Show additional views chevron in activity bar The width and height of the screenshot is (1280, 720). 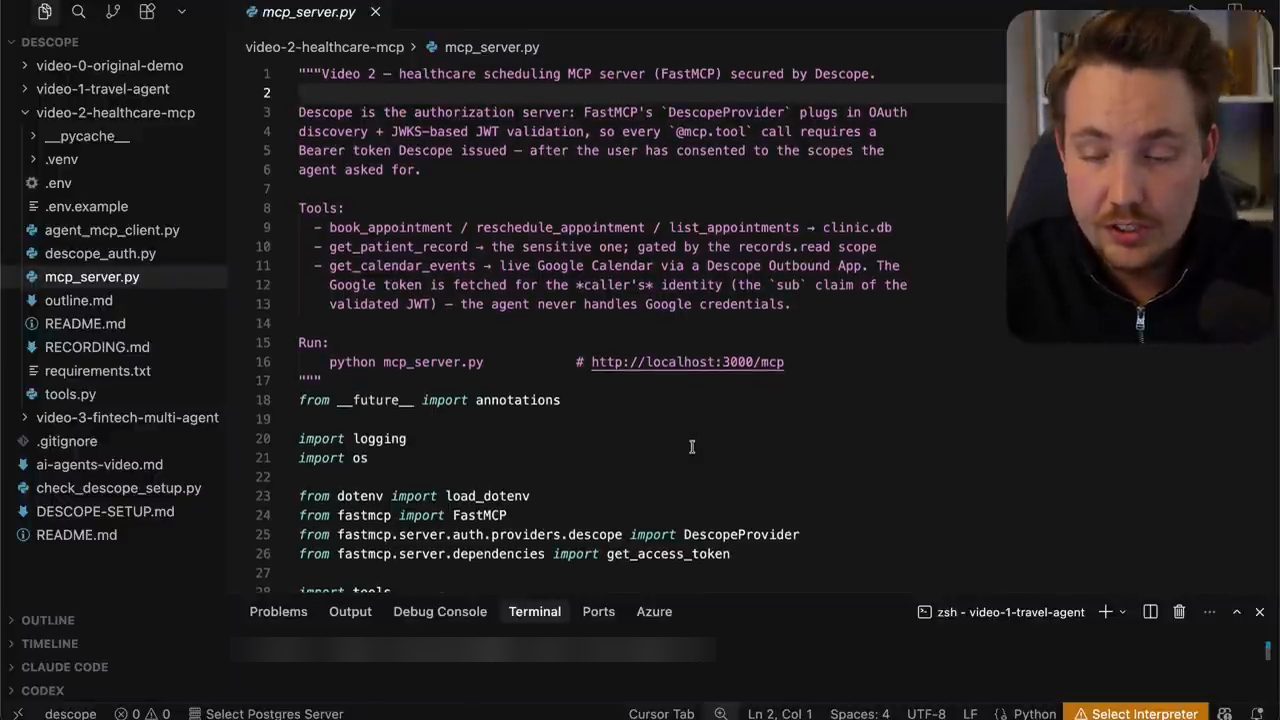[181, 12]
